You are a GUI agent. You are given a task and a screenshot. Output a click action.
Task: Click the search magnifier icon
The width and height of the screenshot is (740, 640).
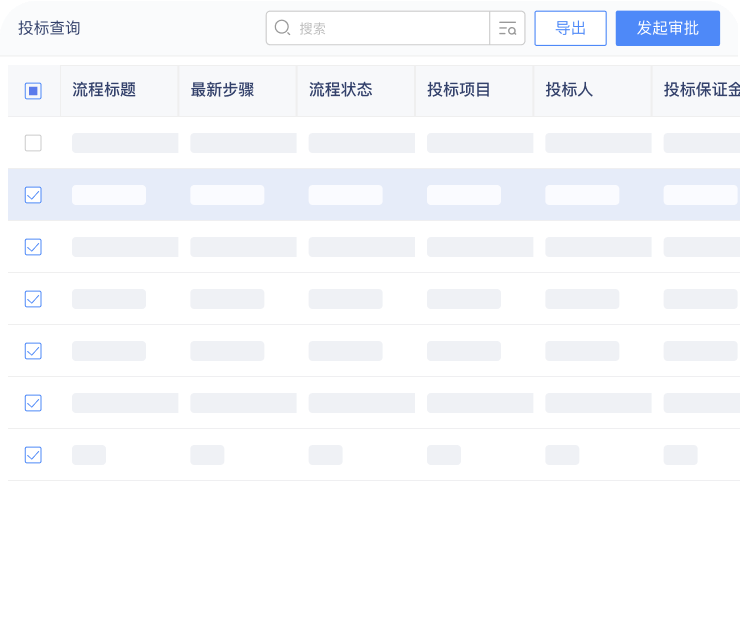point(282,28)
